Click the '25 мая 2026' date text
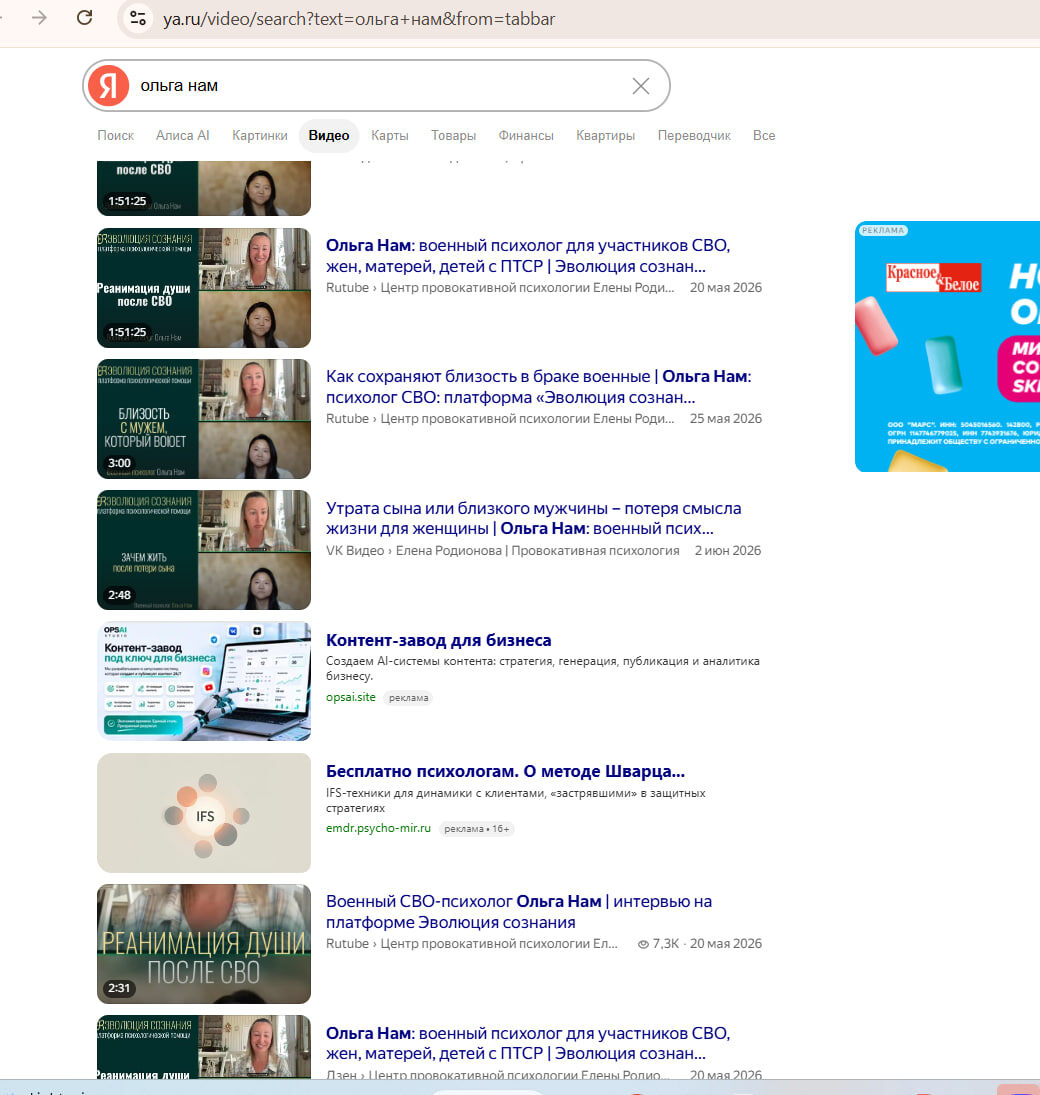Image resolution: width=1040 pixels, height=1095 pixels. [x=726, y=418]
